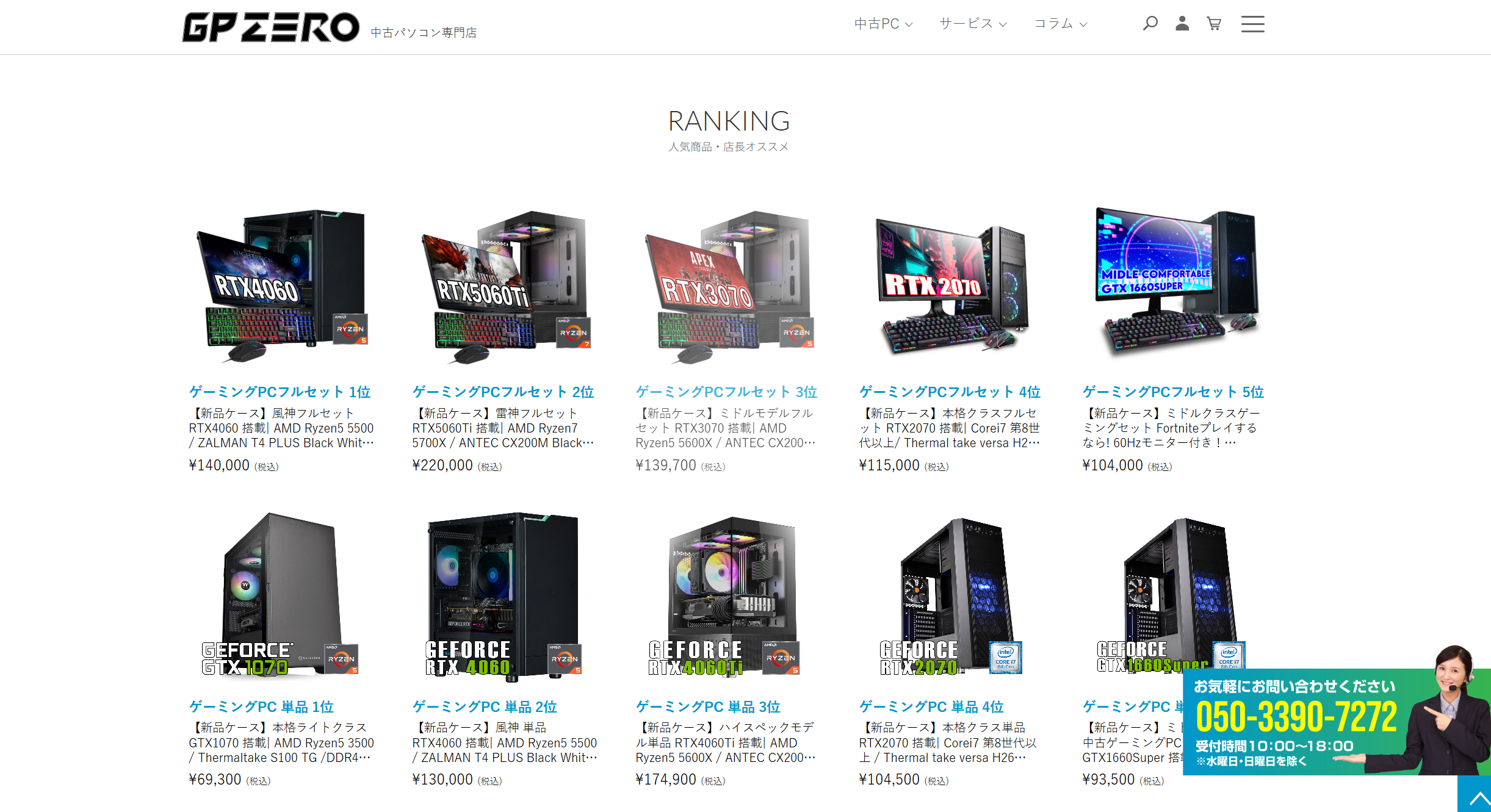This screenshot has height=812, width=1491.
Task: Click the RTX3070 full set thumbnail
Action: click(729, 287)
